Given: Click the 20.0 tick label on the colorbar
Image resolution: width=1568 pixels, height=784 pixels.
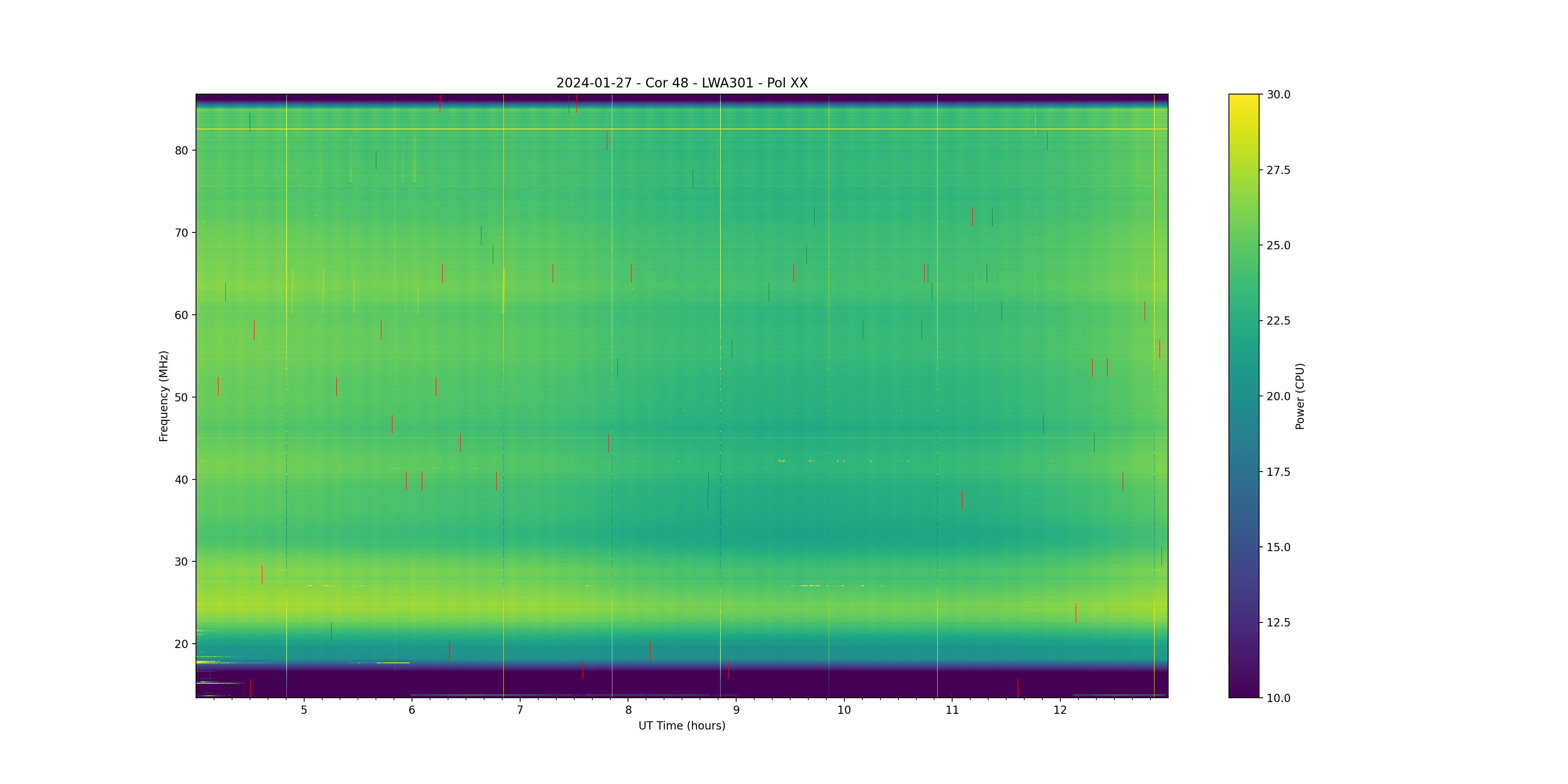Looking at the screenshot, I should [1278, 396].
